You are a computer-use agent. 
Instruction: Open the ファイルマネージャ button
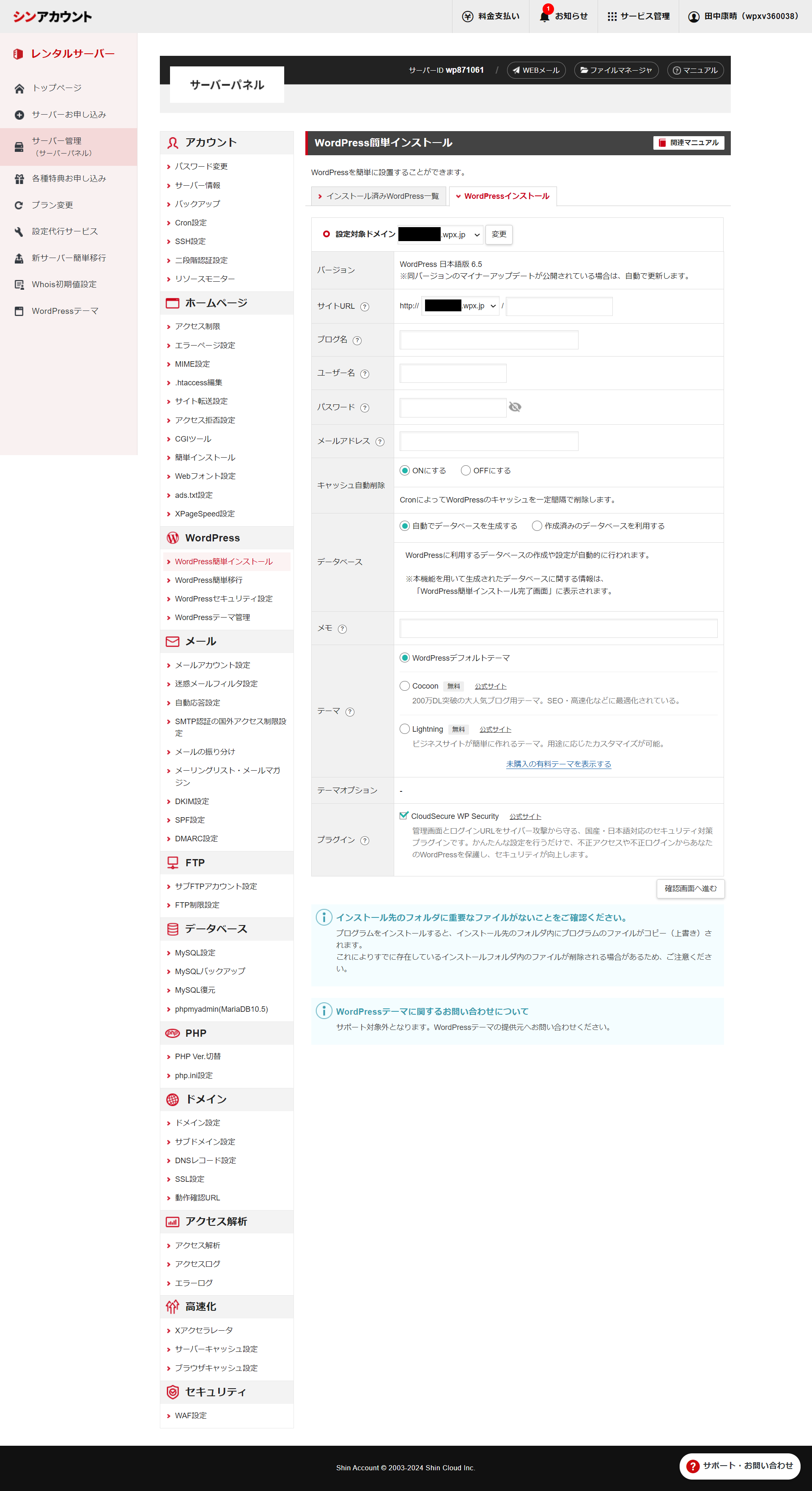click(616, 70)
